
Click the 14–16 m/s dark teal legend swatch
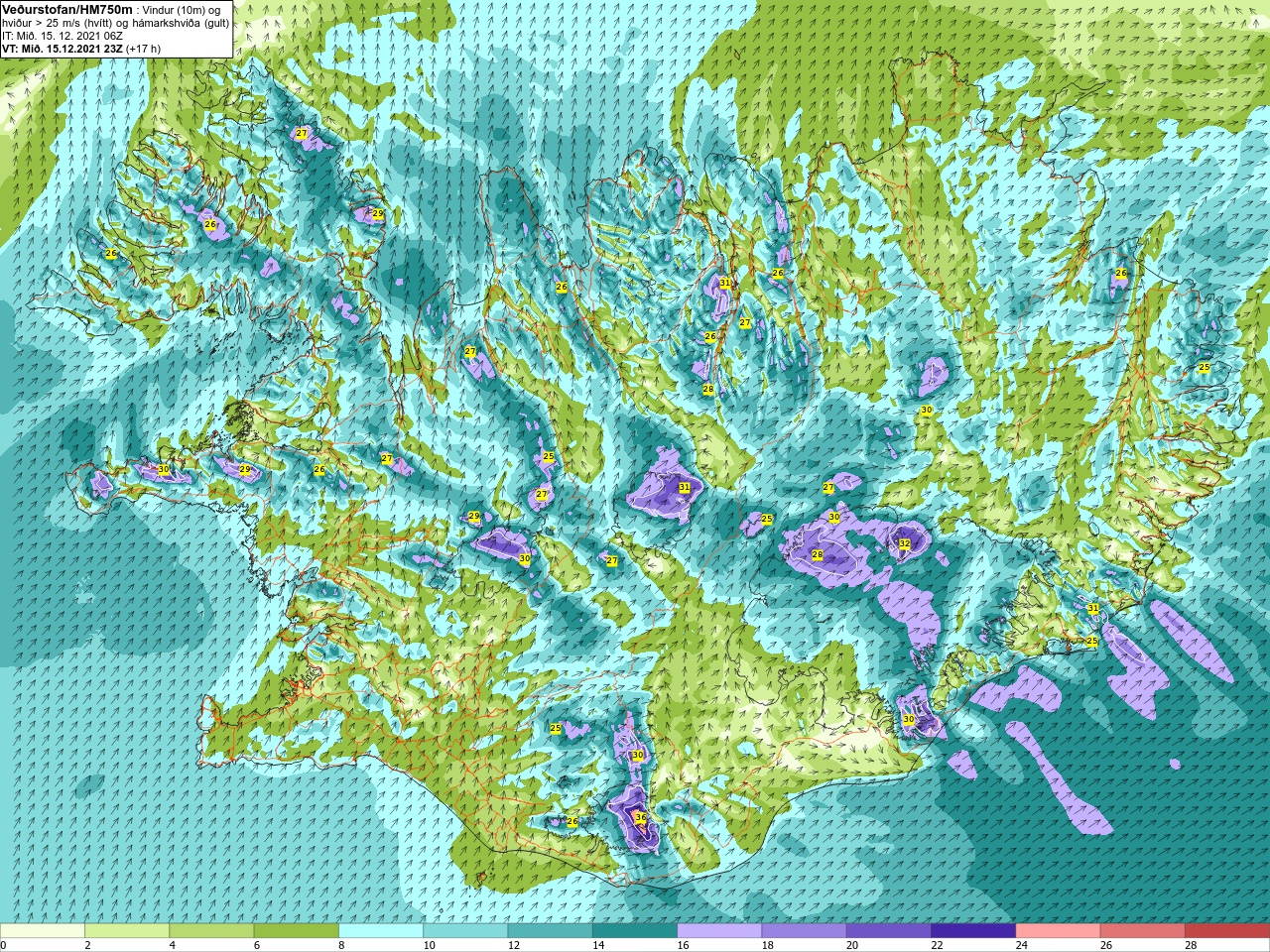635,931
